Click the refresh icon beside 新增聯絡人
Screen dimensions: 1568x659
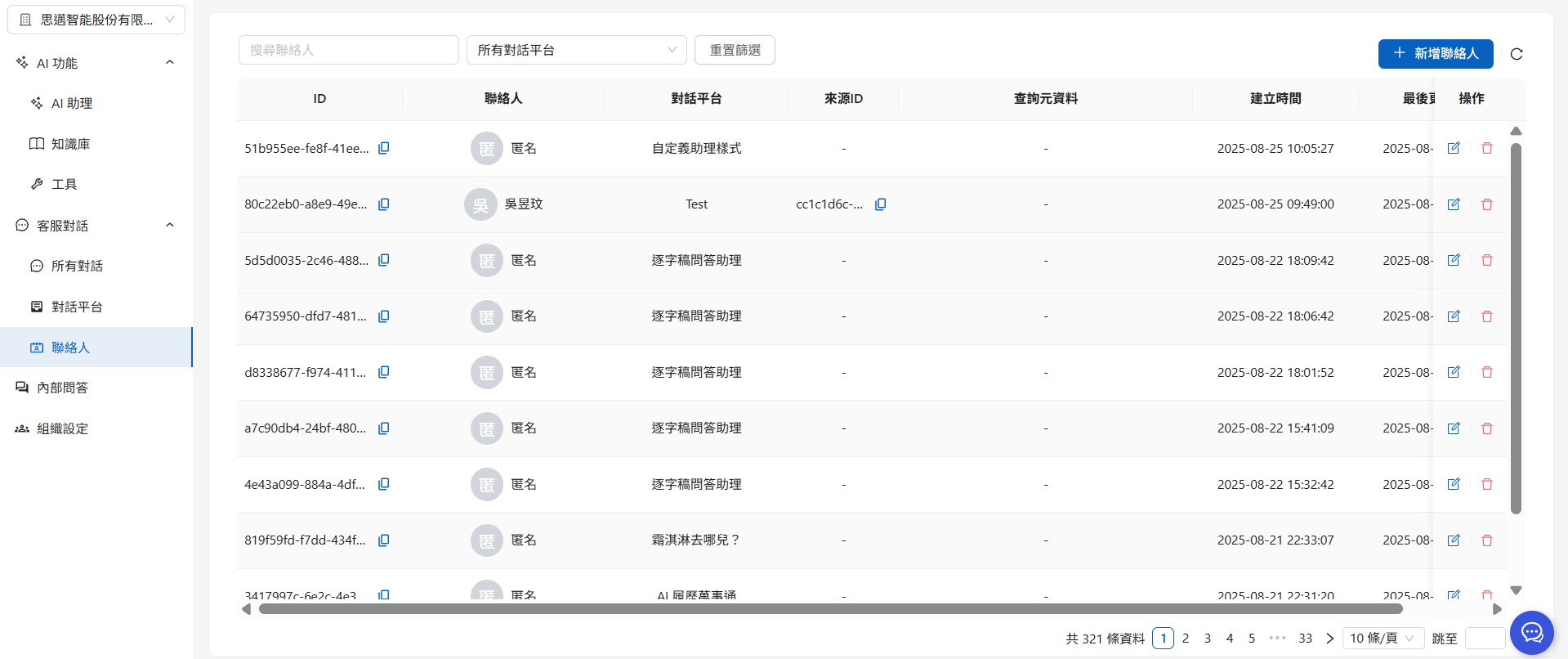tap(1517, 54)
